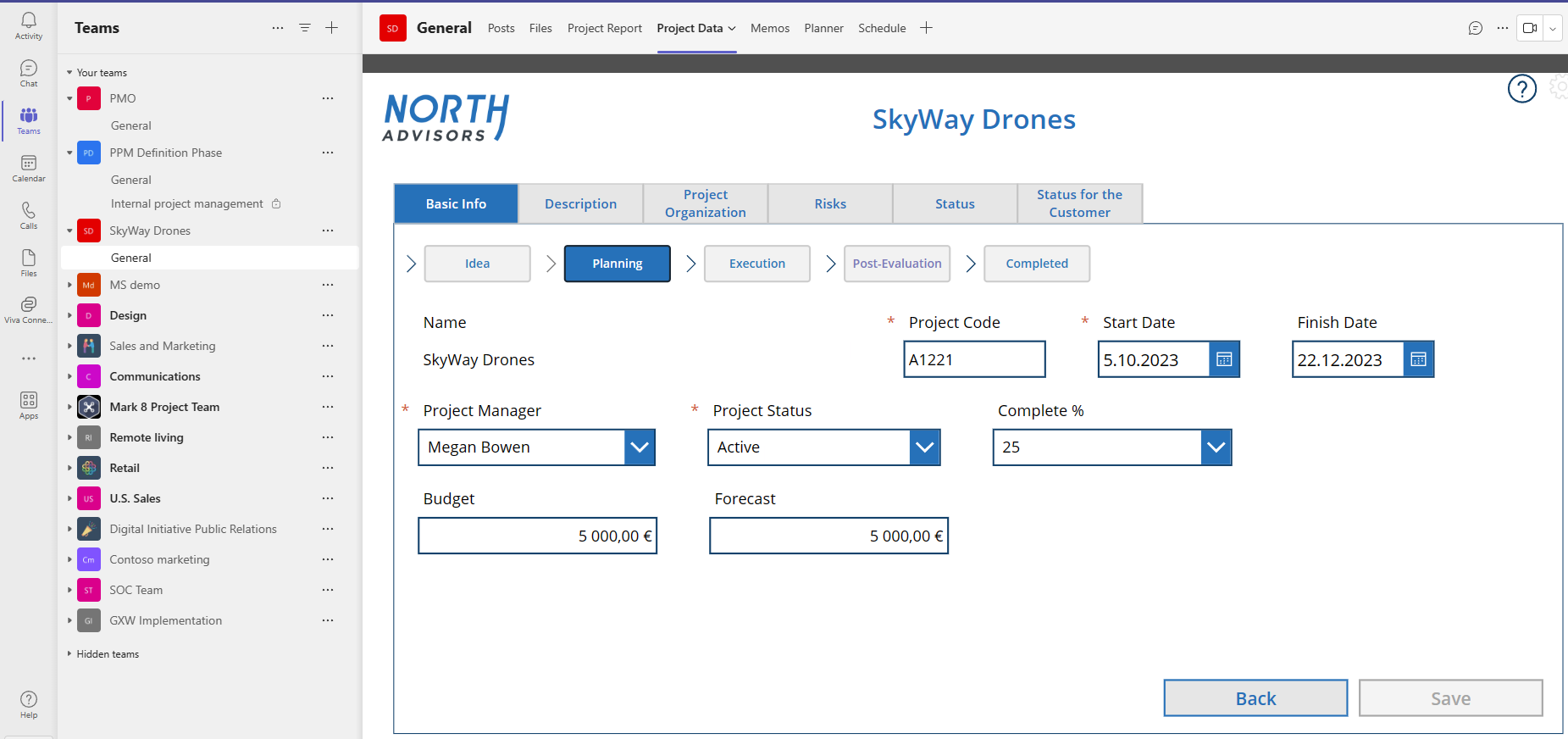Image resolution: width=1568 pixels, height=739 pixels.
Task: Open the Files icon in left rail
Action: click(x=28, y=263)
